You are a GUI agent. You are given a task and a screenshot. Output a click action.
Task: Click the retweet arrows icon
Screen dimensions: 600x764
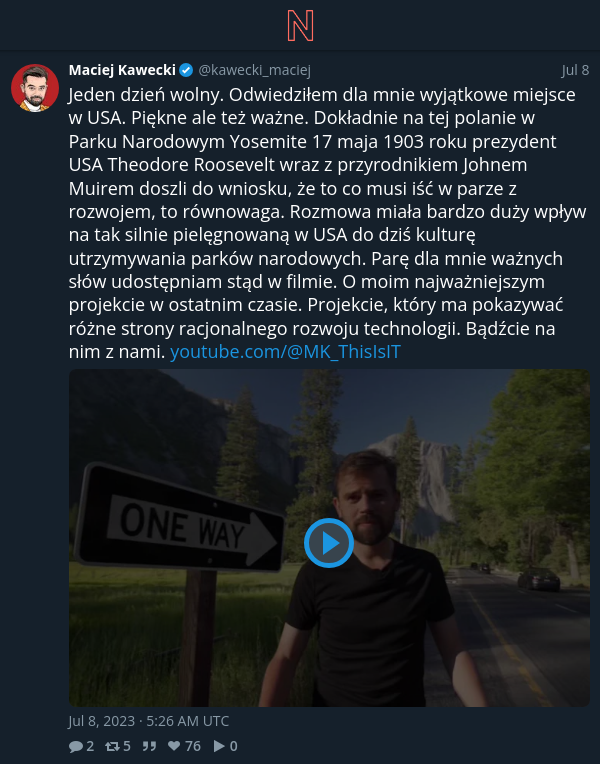[x=112, y=746]
